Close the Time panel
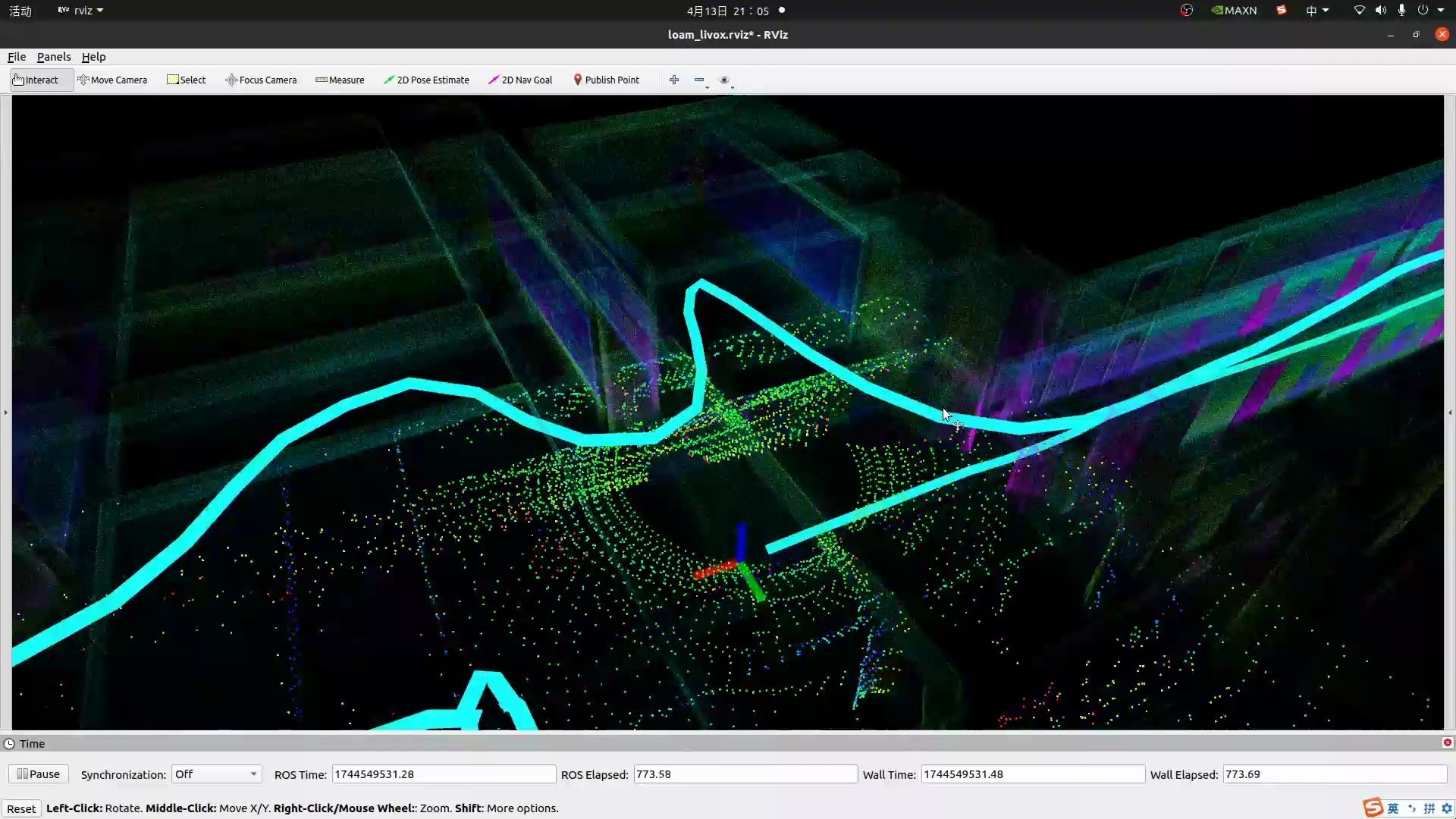Image resolution: width=1456 pixels, height=819 pixels. pos(1447,743)
